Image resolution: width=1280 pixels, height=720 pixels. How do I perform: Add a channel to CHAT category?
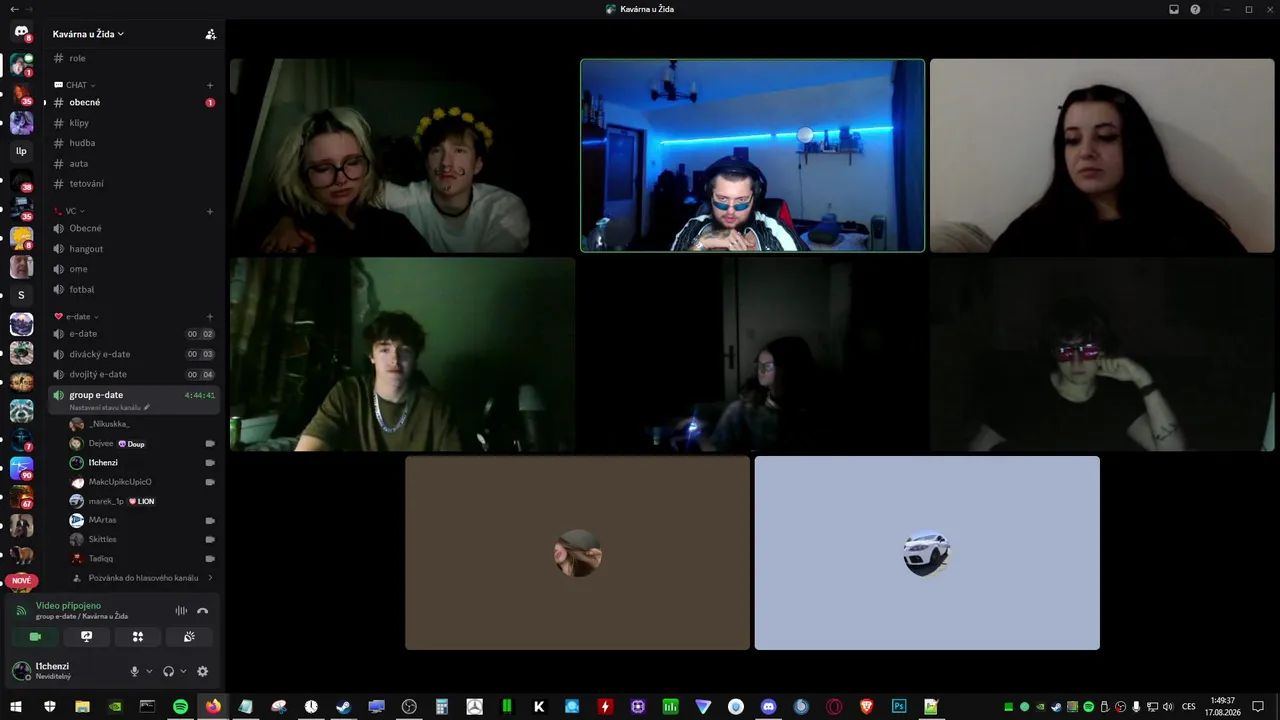[210, 85]
